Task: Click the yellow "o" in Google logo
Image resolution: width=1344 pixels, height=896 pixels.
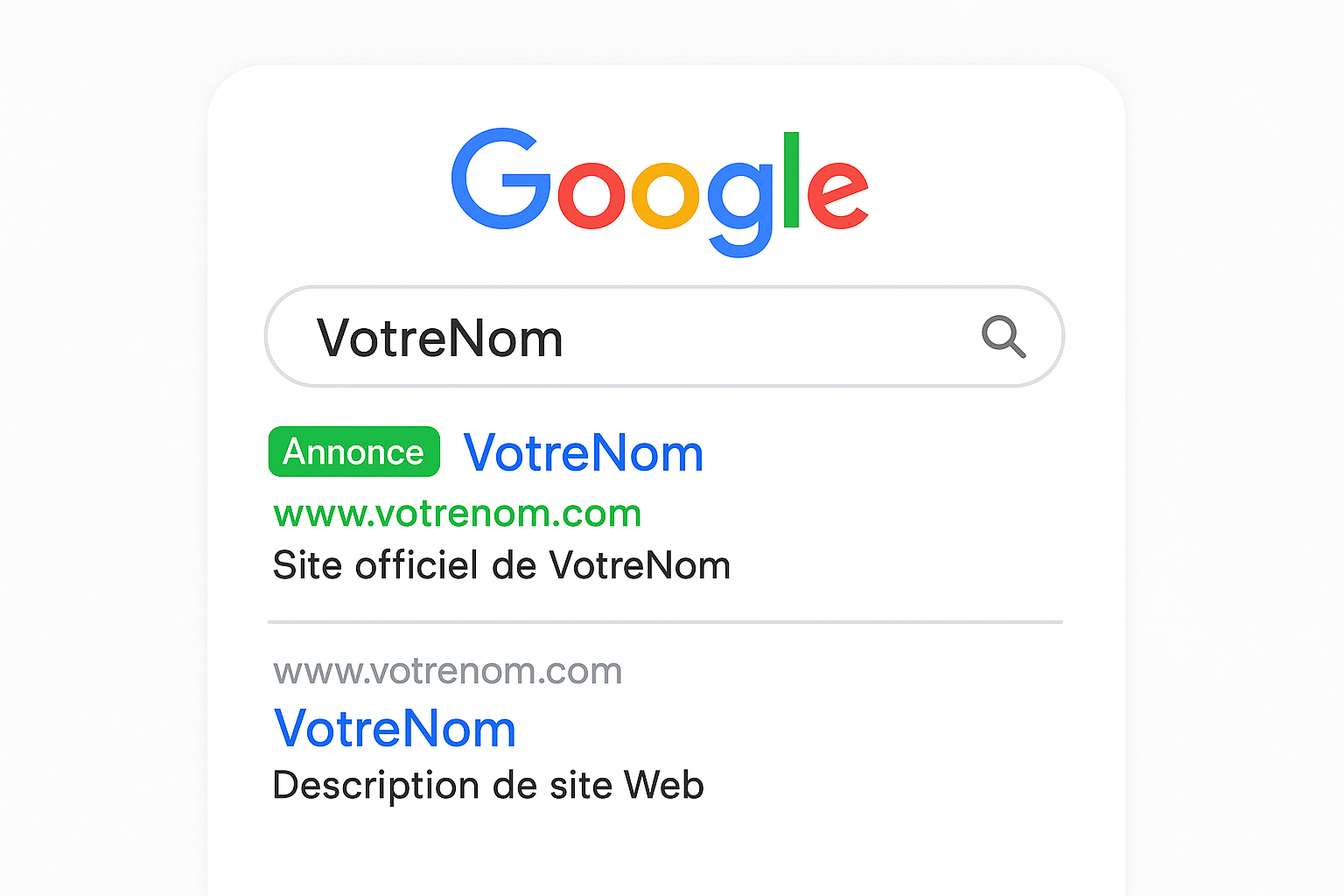Action: coord(665,195)
